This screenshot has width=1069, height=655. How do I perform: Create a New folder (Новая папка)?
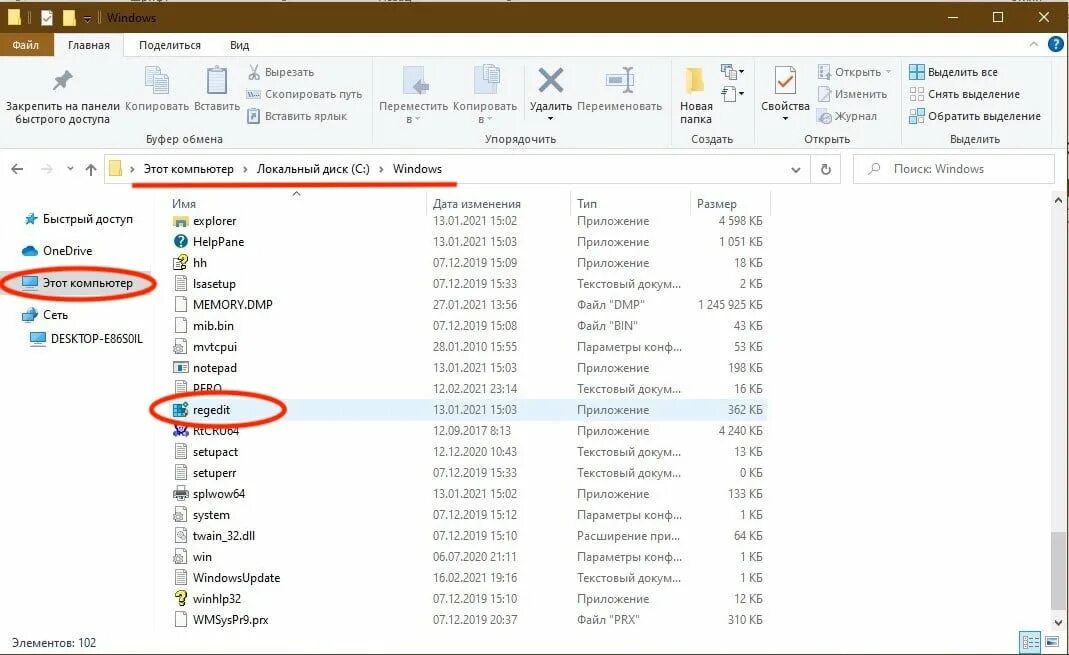(x=695, y=95)
